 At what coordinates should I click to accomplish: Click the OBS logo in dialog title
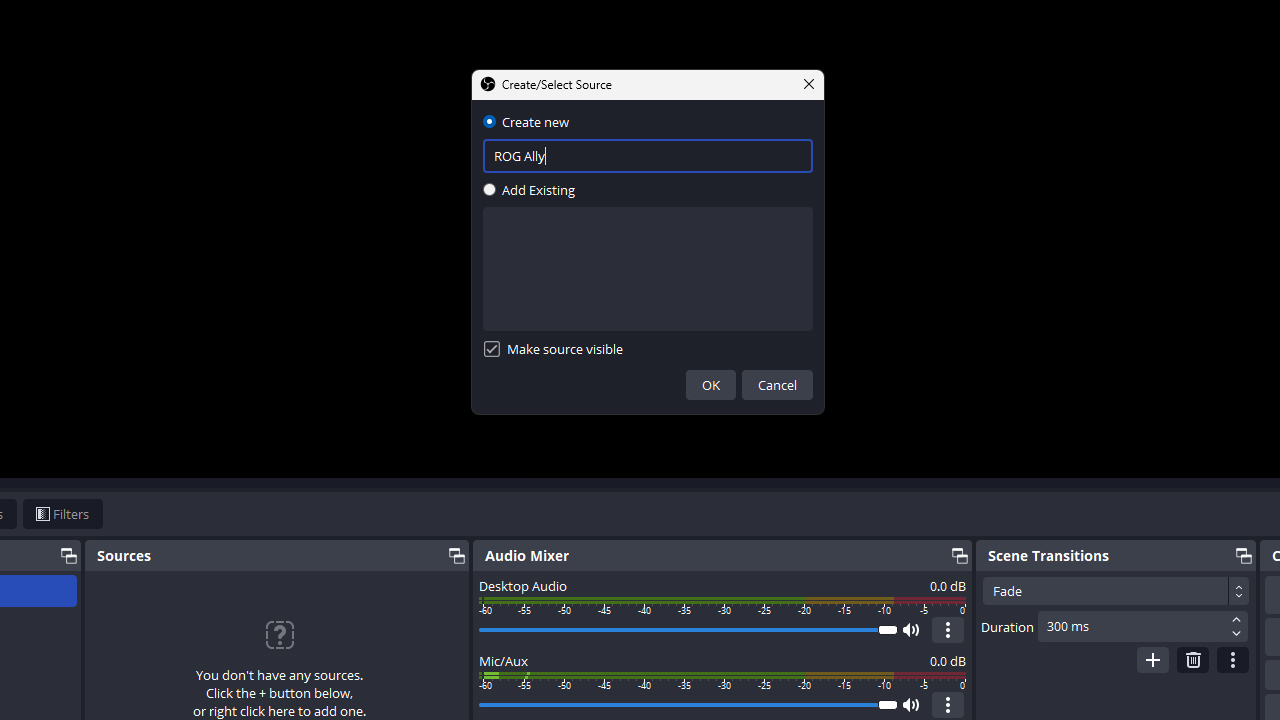(x=488, y=85)
